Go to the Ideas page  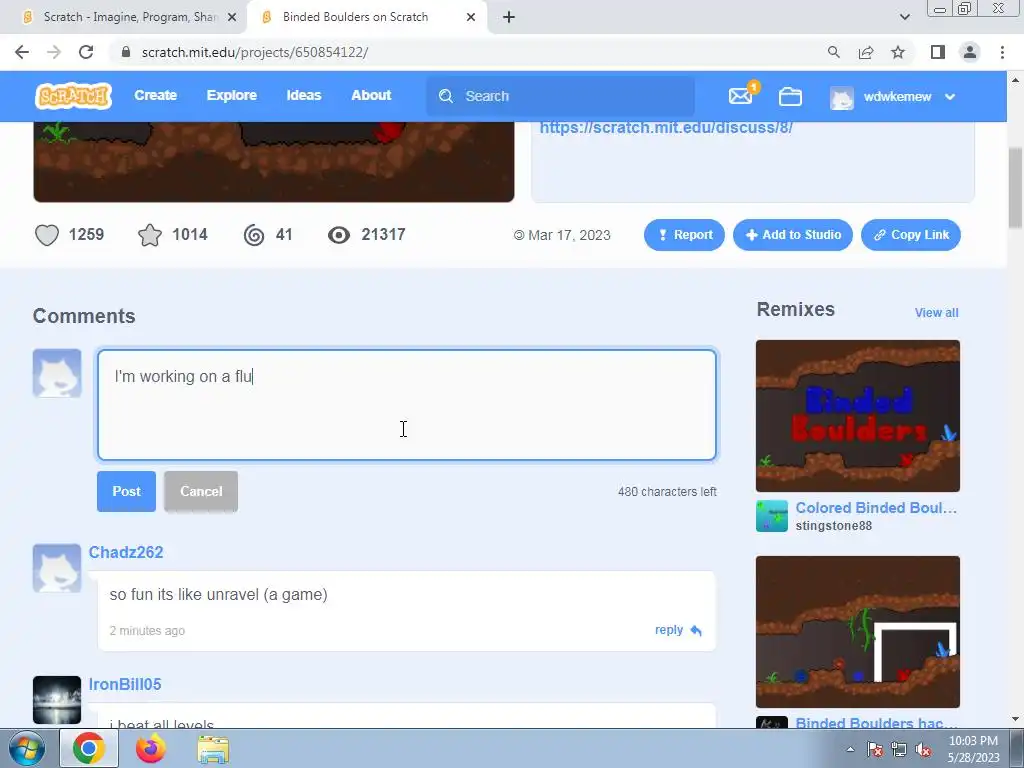click(x=304, y=95)
